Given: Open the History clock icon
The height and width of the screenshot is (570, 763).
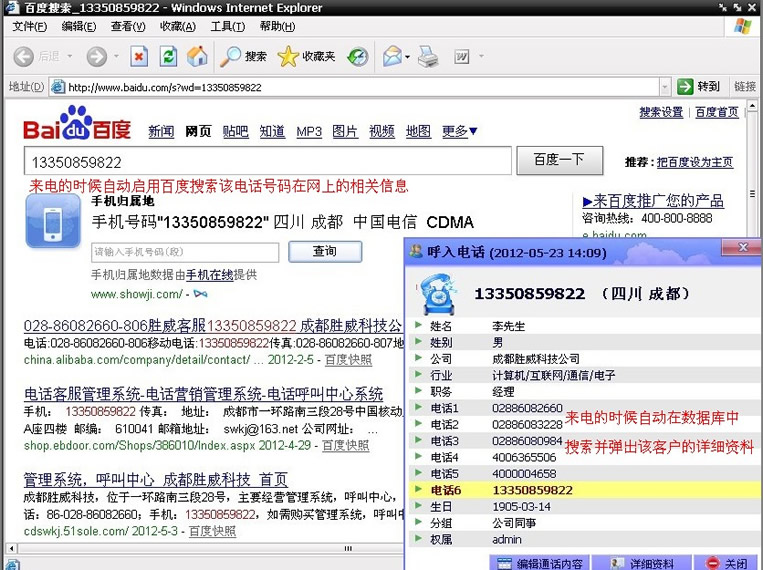Looking at the screenshot, I should [358, 57].
